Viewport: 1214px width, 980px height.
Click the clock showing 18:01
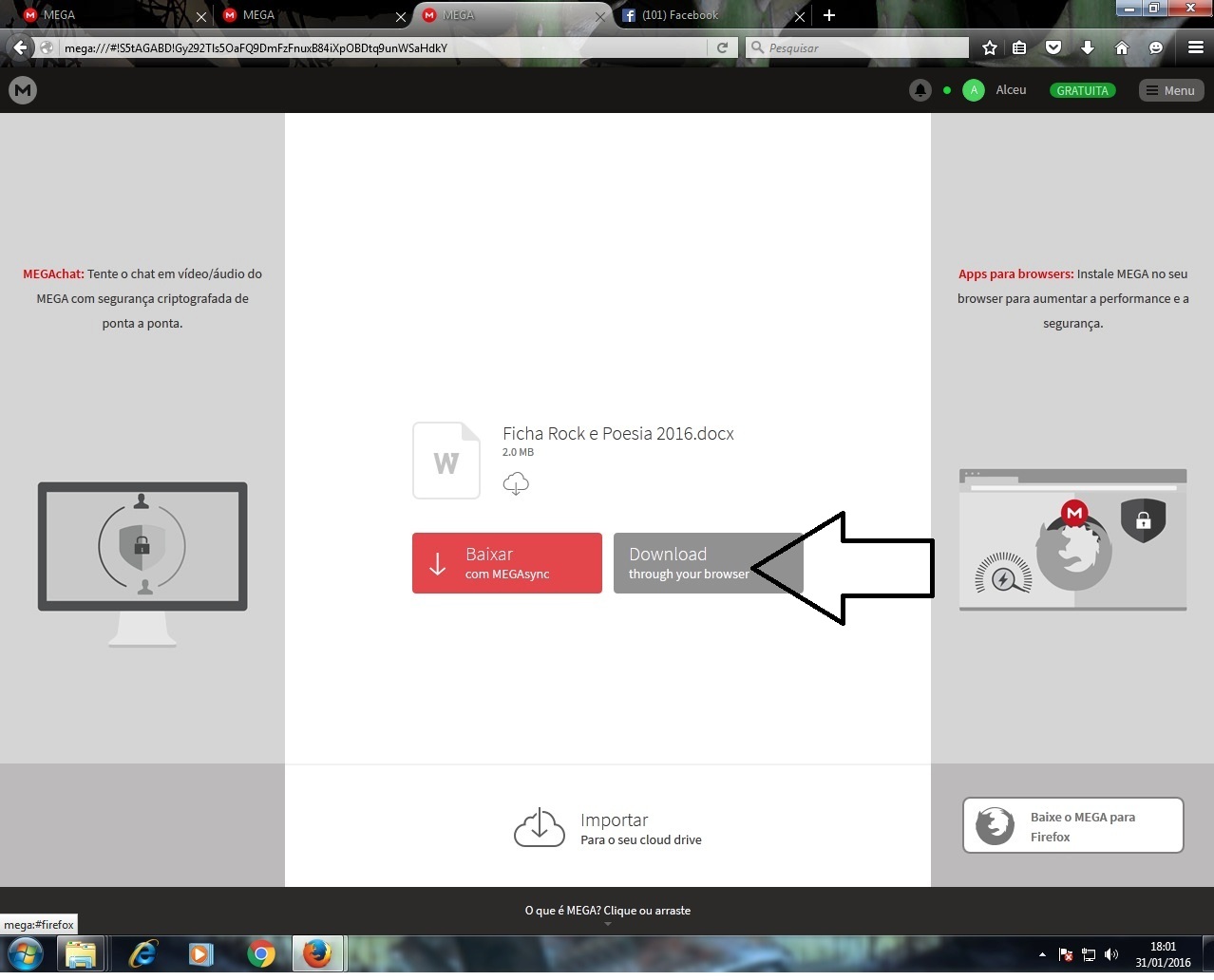1163,947
